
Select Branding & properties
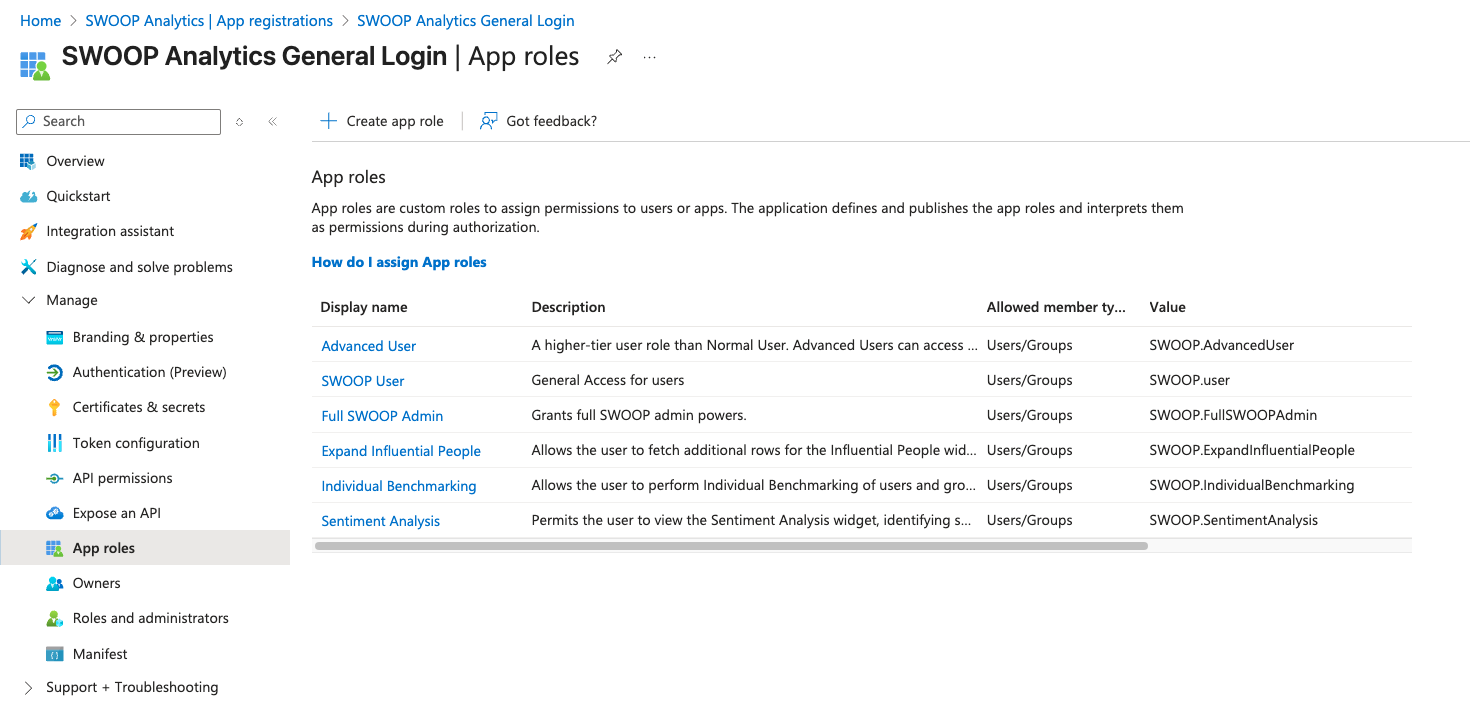click(x=145, y=337)
